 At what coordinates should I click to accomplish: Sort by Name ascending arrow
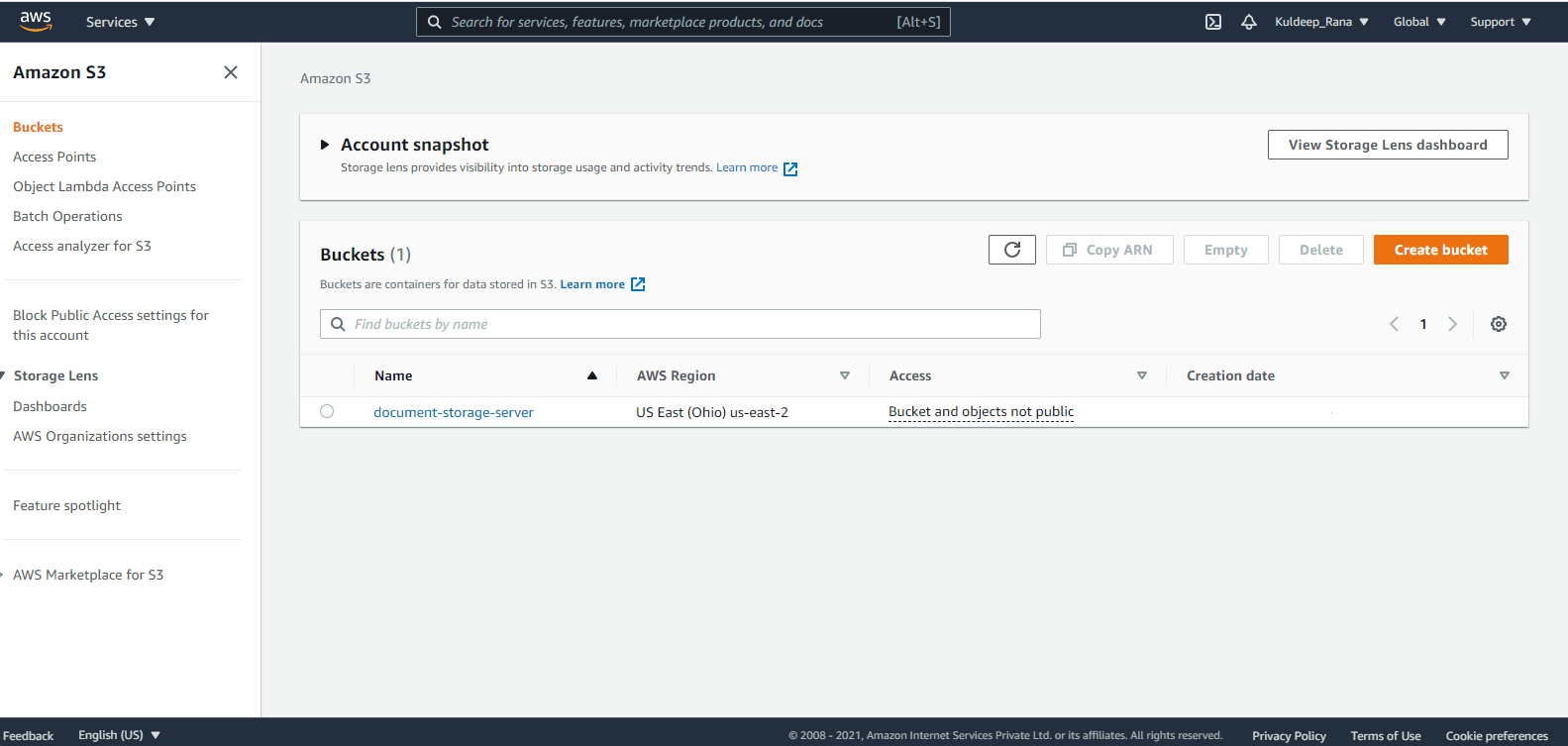[x=592, y=375]
